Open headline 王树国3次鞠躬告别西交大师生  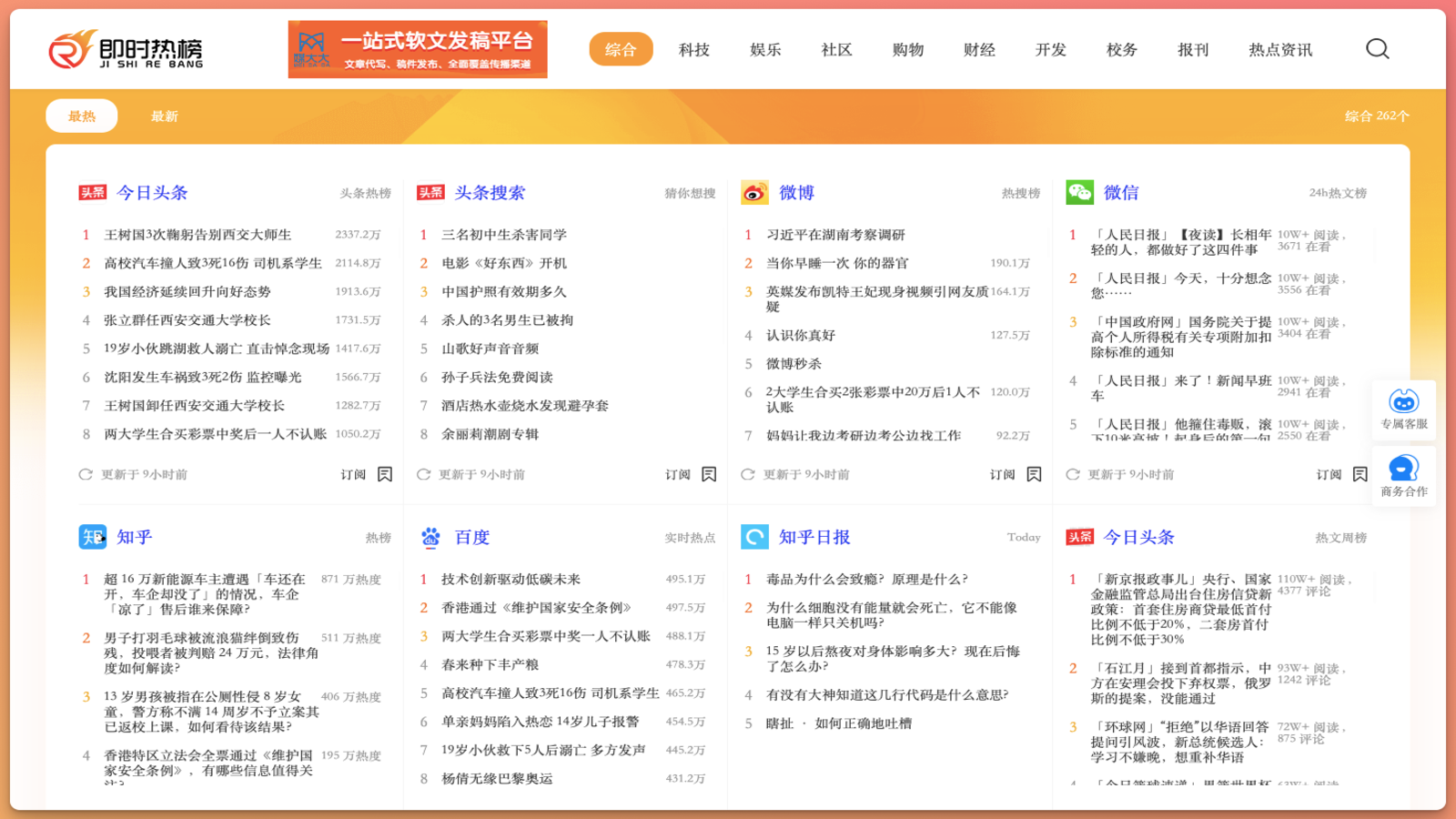click(197, 235)
